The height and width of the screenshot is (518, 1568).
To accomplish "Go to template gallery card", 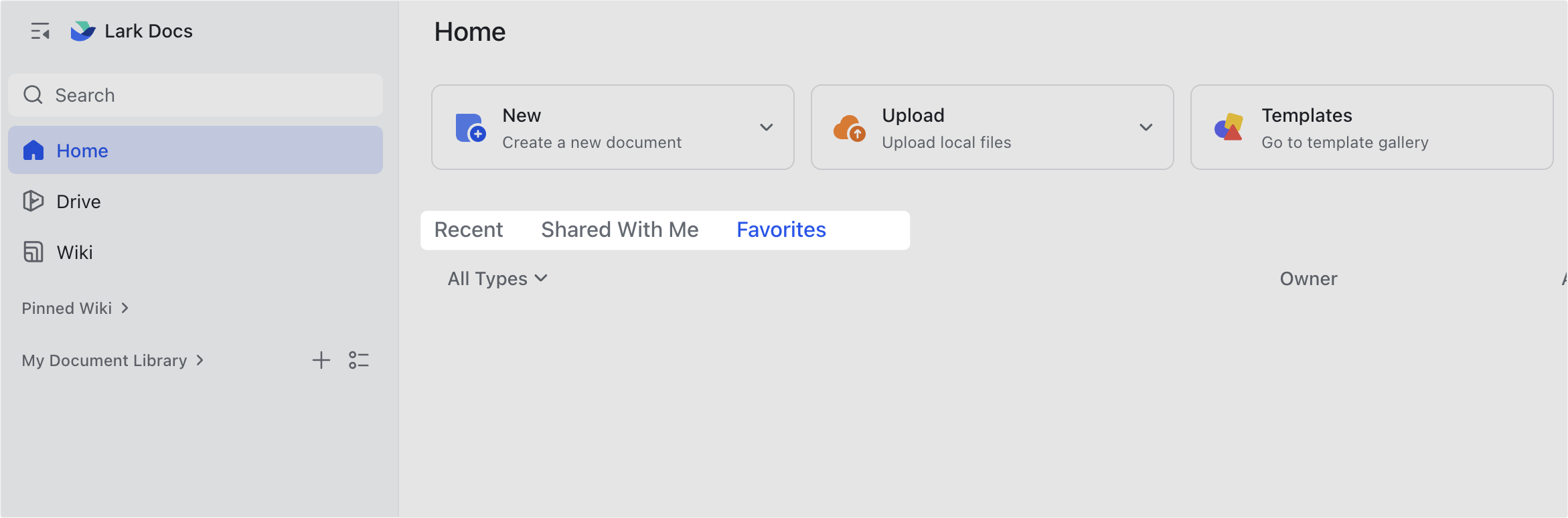I will (x=1372, y=127).
